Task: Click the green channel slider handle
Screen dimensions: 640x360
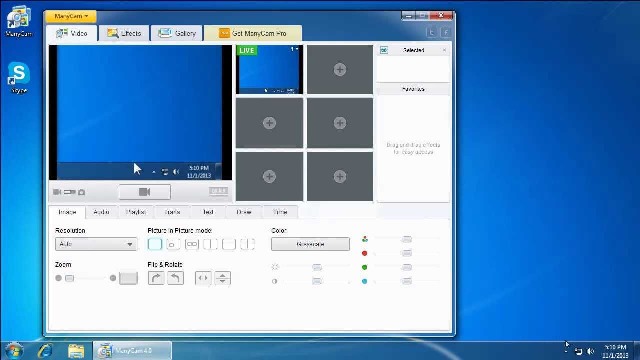Action: [x=407, y=267]
